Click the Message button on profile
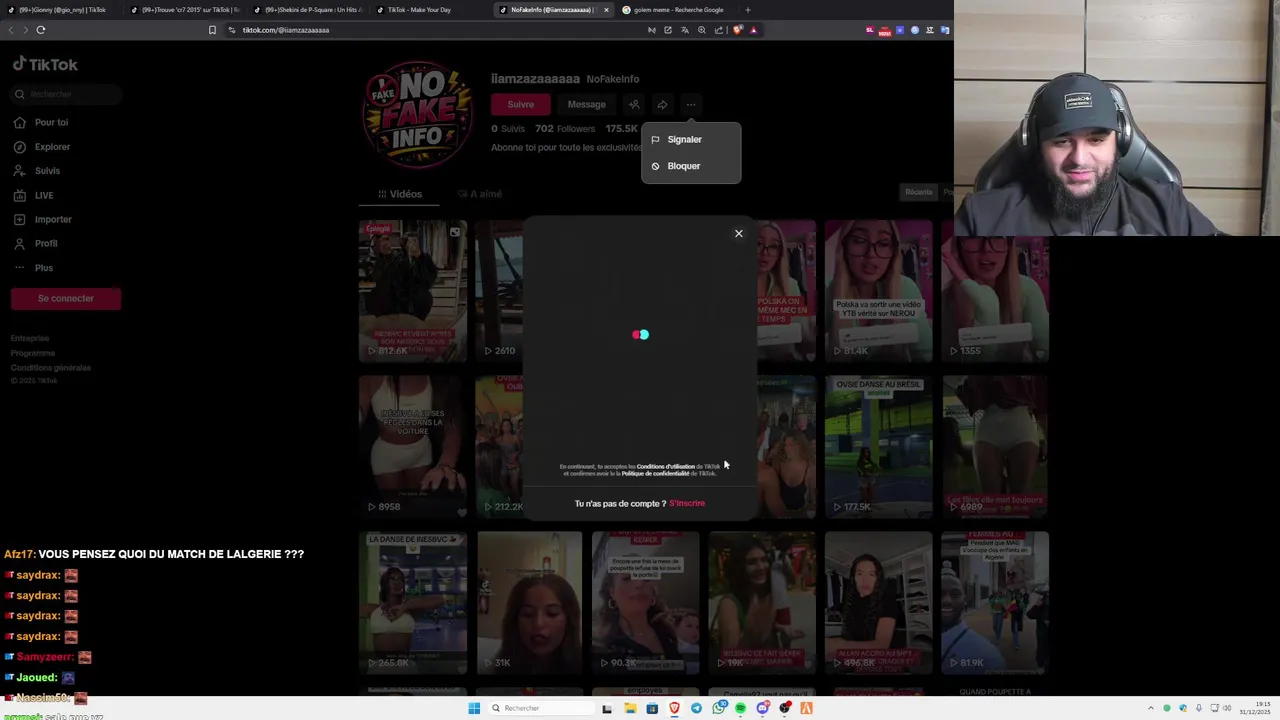This screenshot has height=720, width=1280. coord(586,104)
